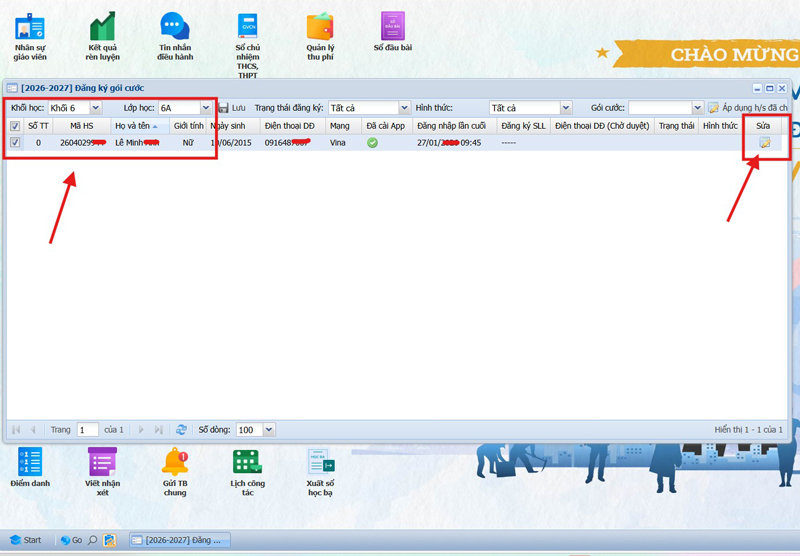800x556 pixels.
Task: Click Áp dụng h/s đã chọn button
Action: pyautogui.click(x=748, y=108)
